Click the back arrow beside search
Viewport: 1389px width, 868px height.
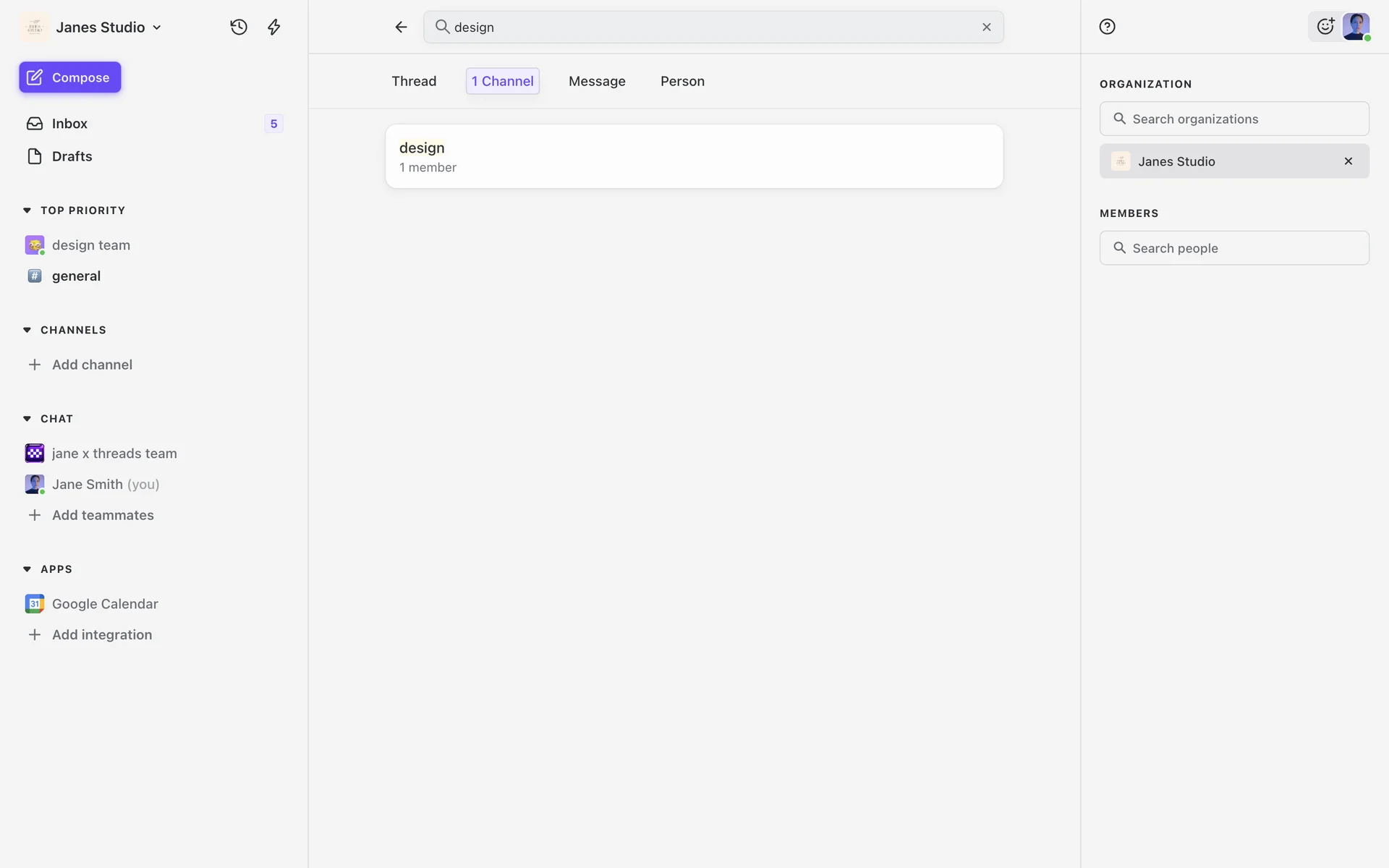(401, 27)
